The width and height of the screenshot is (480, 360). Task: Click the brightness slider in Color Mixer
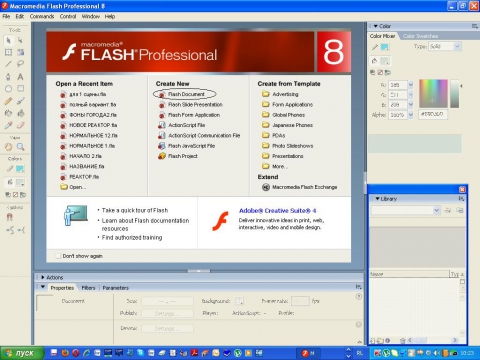pyautogui.click(x=455, y=94)
